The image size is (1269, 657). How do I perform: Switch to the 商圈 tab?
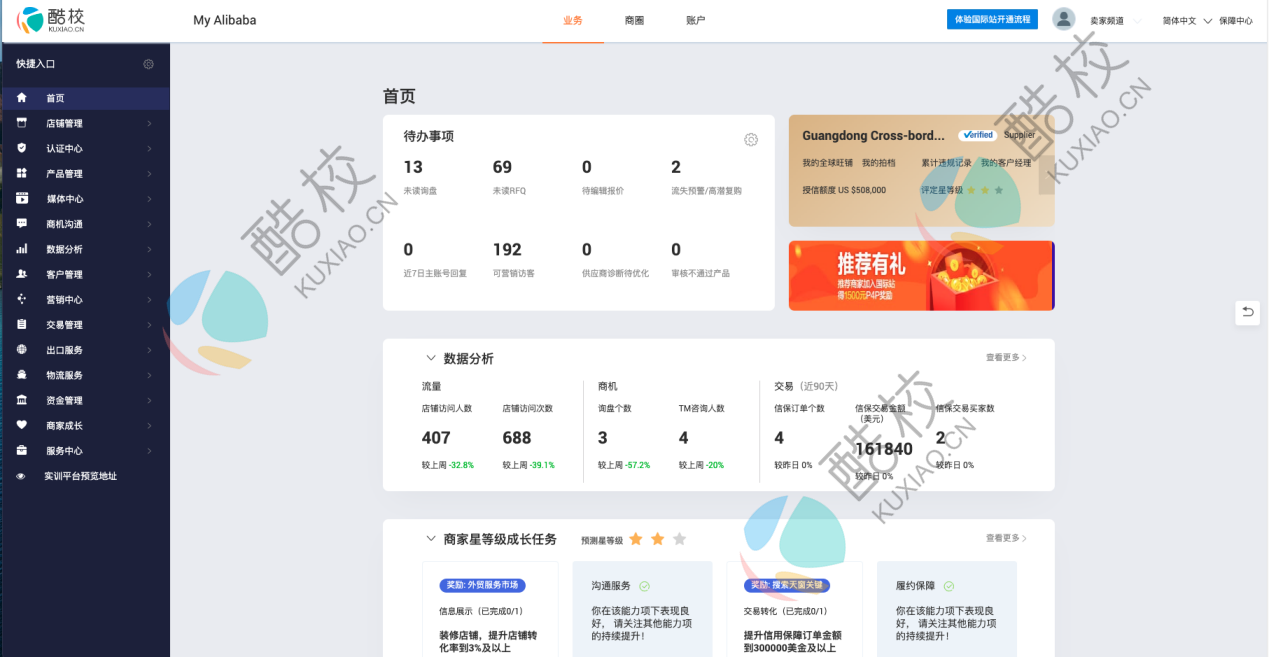pyautogui.click(x=634, y=20)
